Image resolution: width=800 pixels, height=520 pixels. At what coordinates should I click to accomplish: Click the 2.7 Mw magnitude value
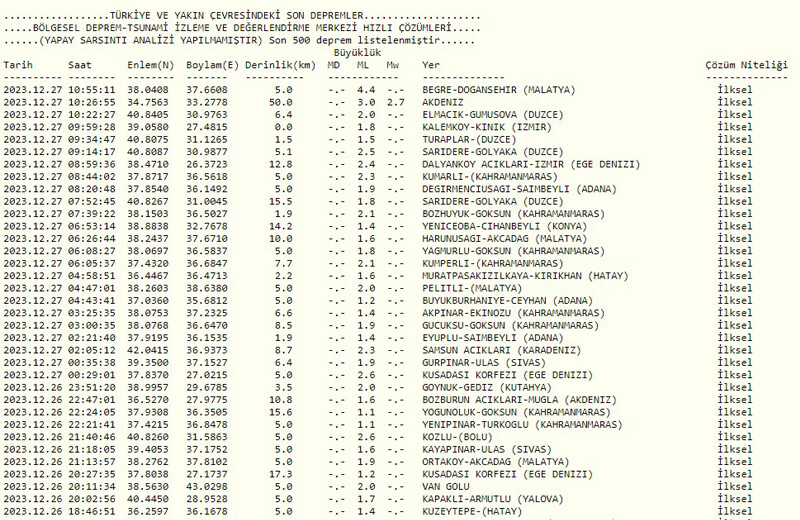[396, 102]
